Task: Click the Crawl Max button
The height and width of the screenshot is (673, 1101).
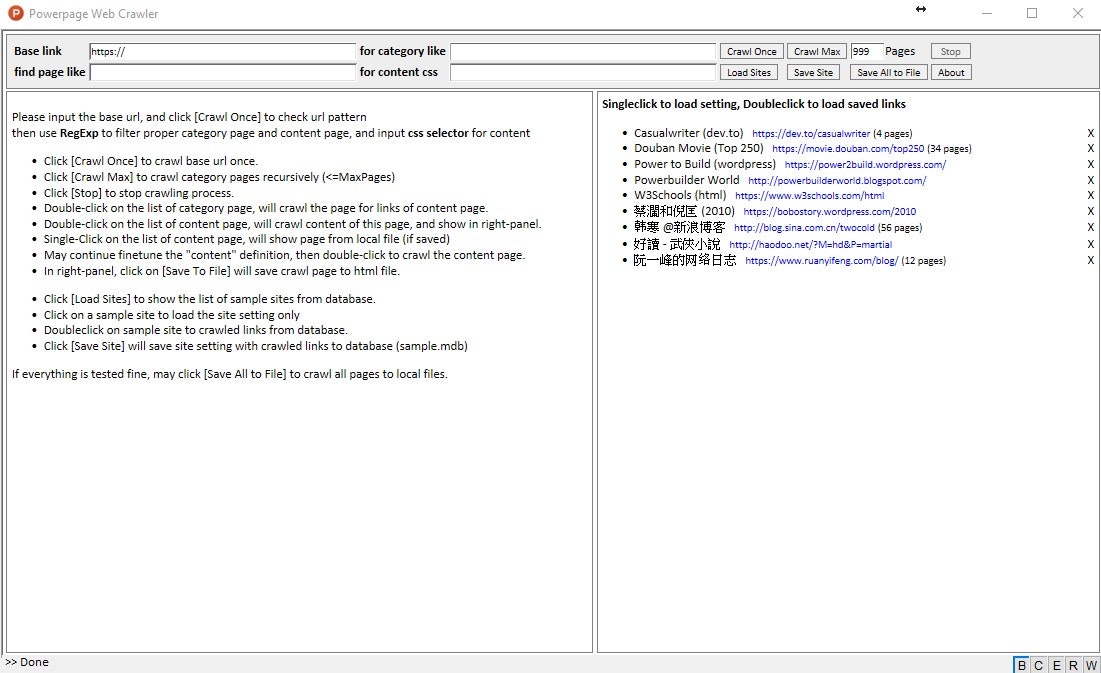Action: [x=816, y=50]
